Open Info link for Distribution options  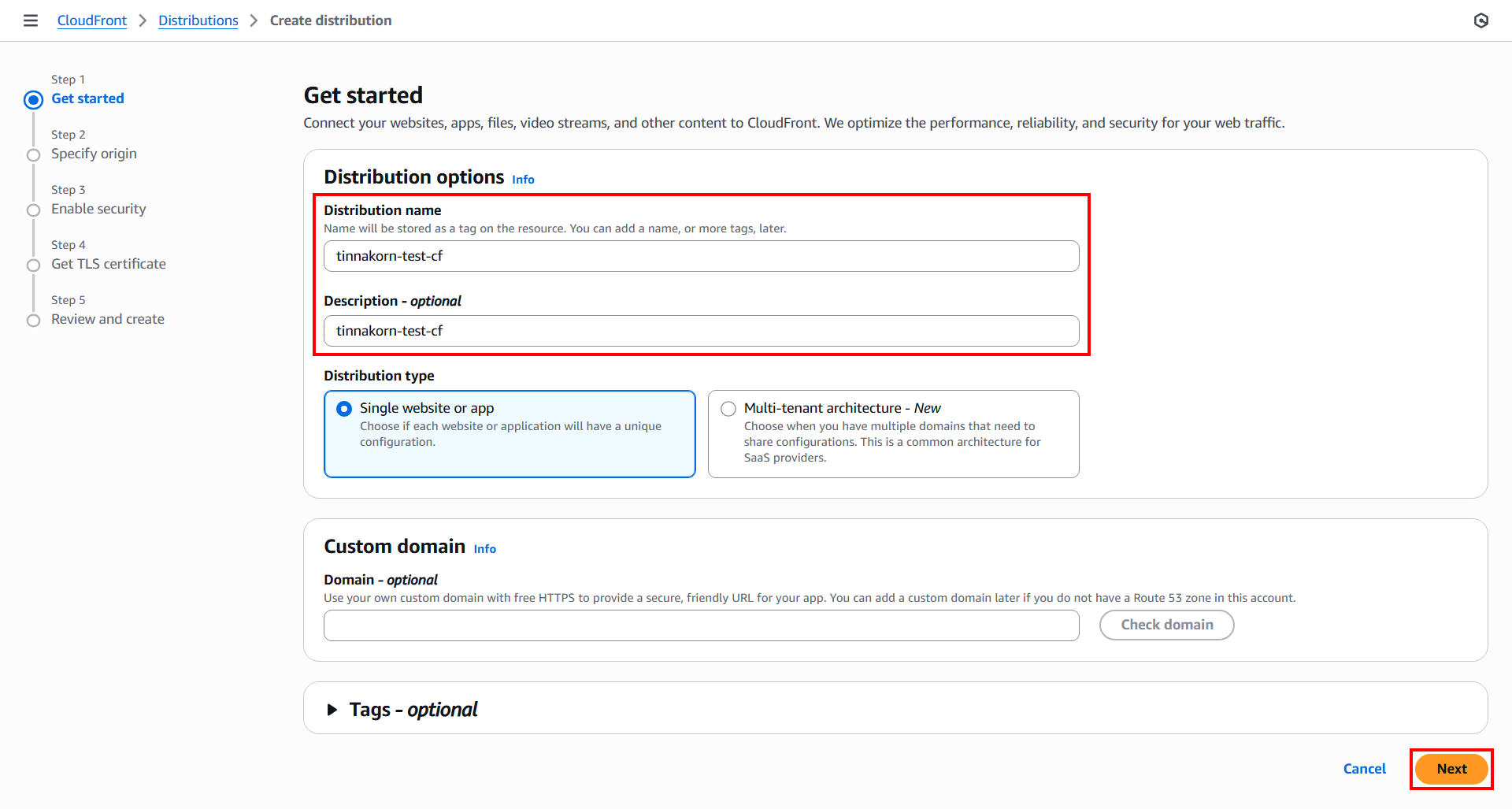523,180
